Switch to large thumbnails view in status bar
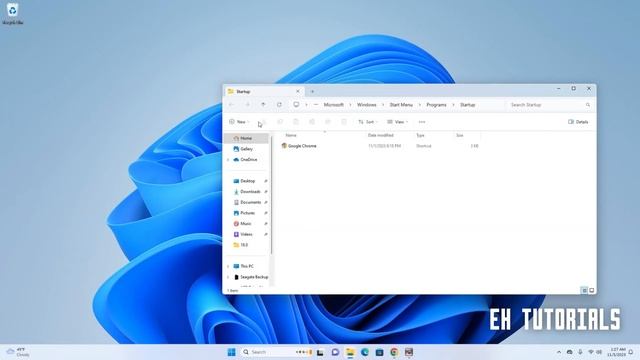This screenshot has height=360, width=640. [x=591, y=290]
